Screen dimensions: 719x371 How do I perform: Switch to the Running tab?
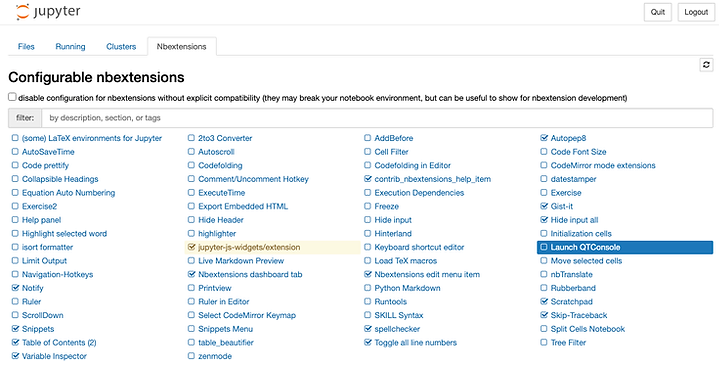[x=70, y=46]
